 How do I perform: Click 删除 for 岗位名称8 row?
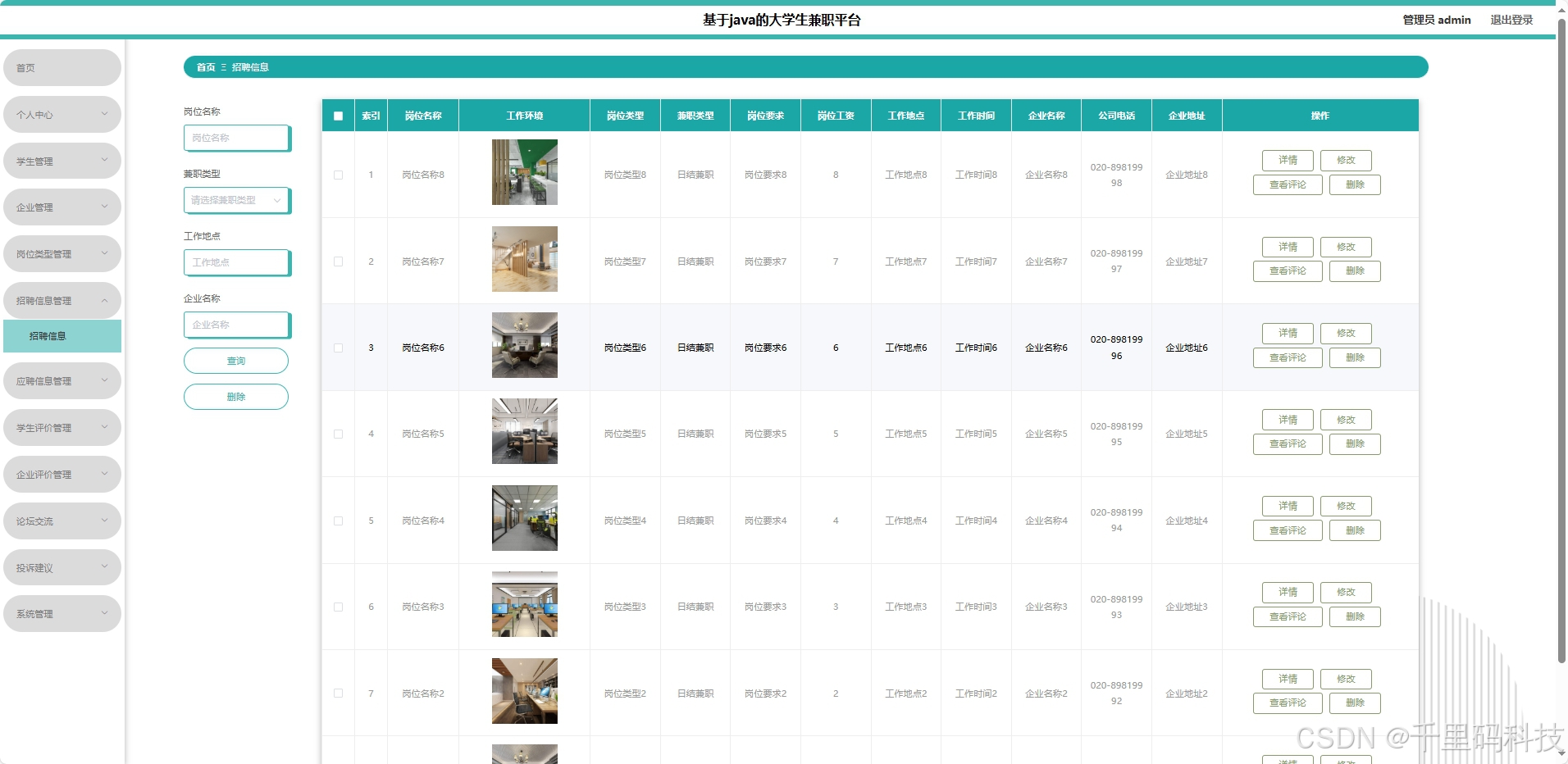pyautogui.click(x=1355, y=185)
